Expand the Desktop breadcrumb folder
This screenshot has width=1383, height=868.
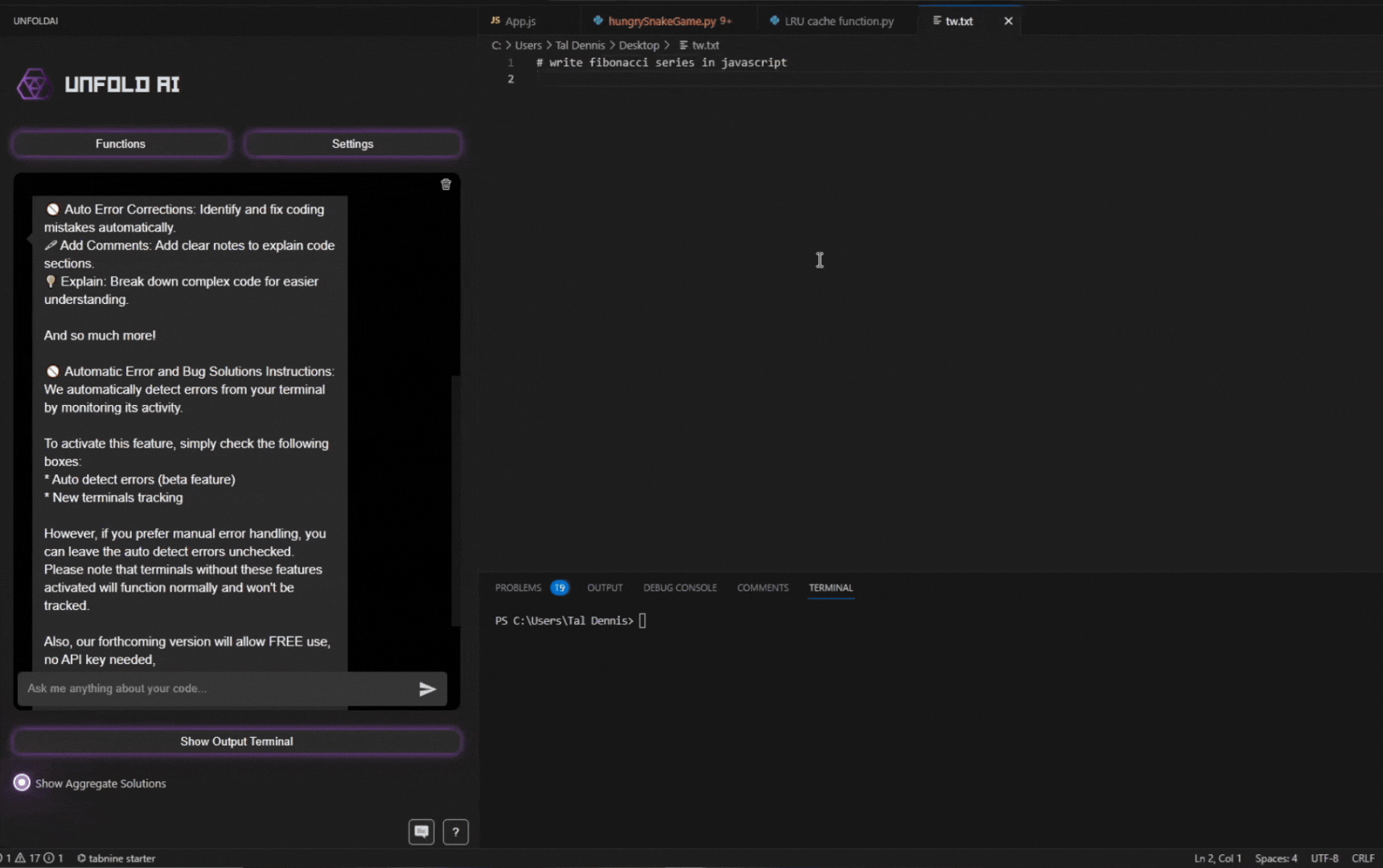coord(638,45)
